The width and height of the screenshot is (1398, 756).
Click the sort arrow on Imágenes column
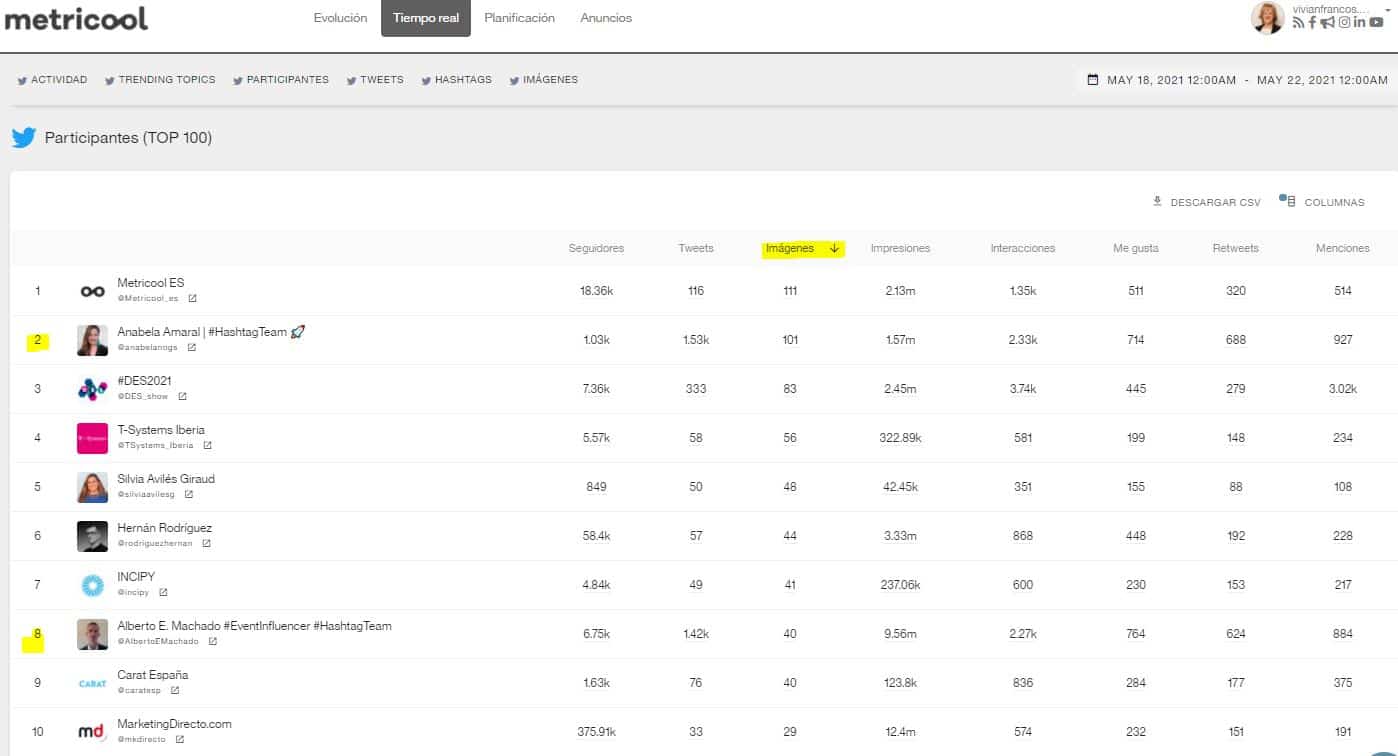(x=834, y=248)
